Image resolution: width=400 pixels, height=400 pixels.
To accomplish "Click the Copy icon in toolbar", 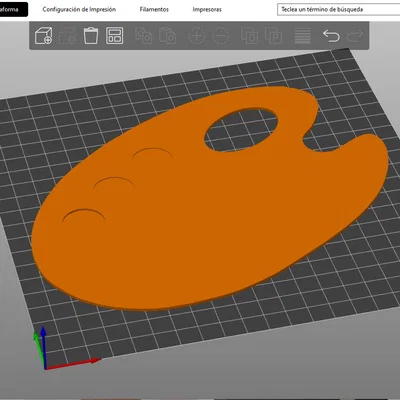I will [144, 36].
